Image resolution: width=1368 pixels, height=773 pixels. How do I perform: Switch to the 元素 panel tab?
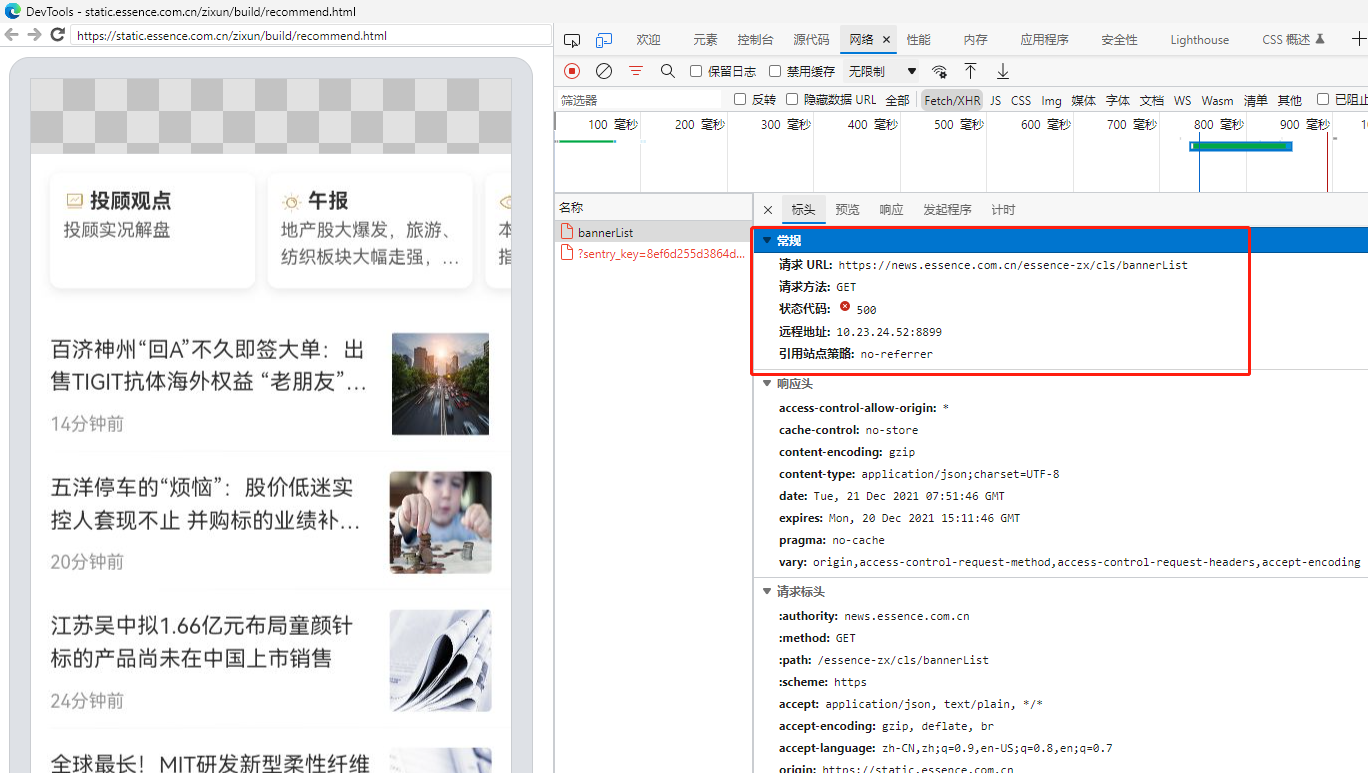pos(705,40)
